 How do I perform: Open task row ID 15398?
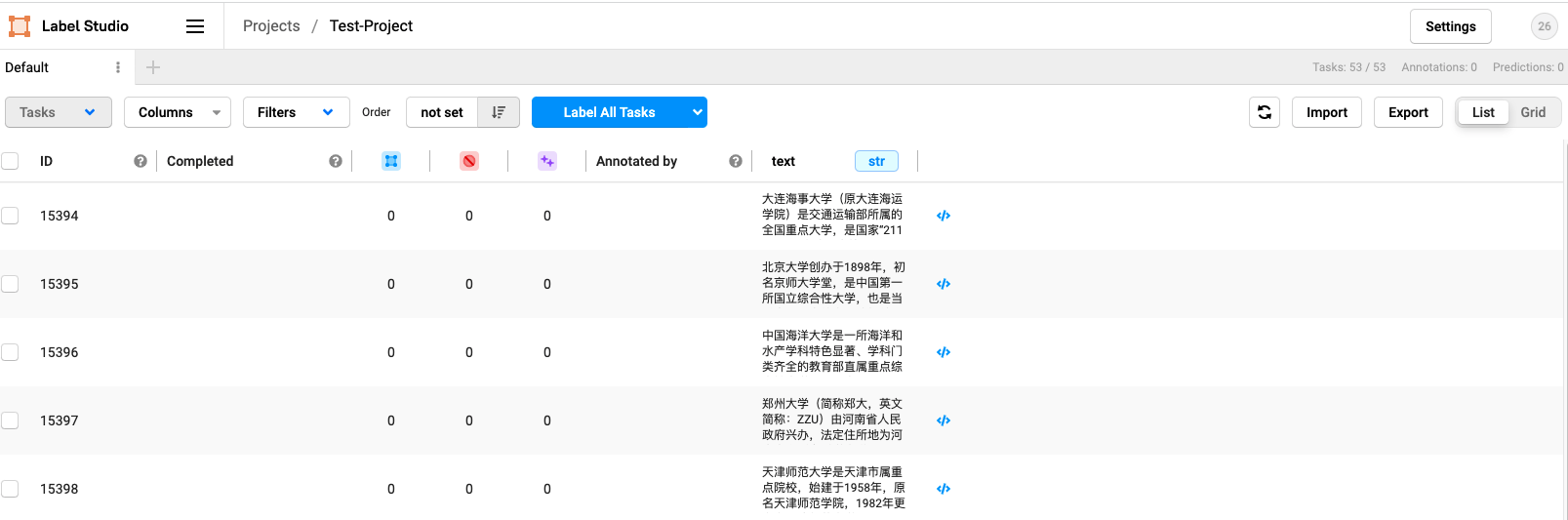(60, 489)
